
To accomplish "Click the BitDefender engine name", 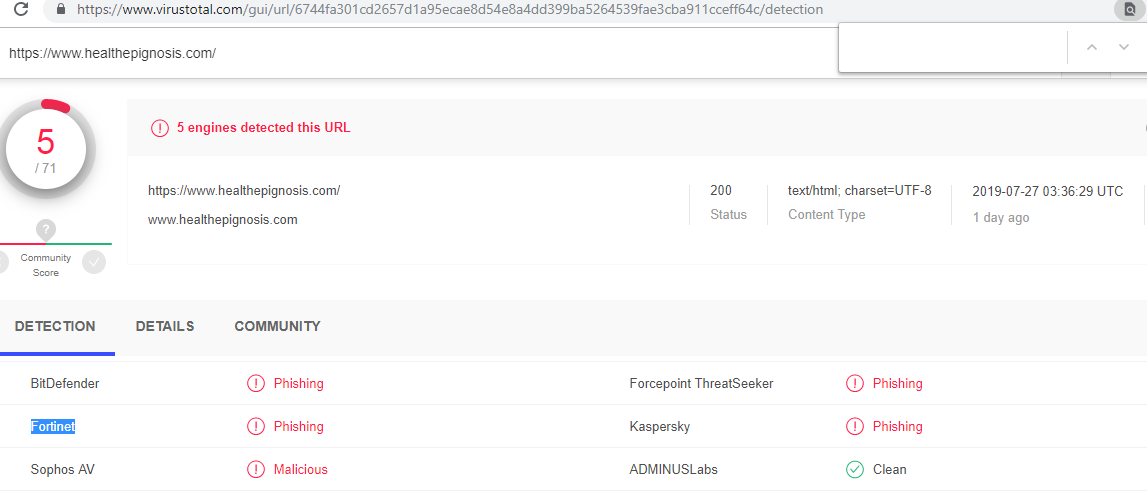I will [x=65, y=383].
